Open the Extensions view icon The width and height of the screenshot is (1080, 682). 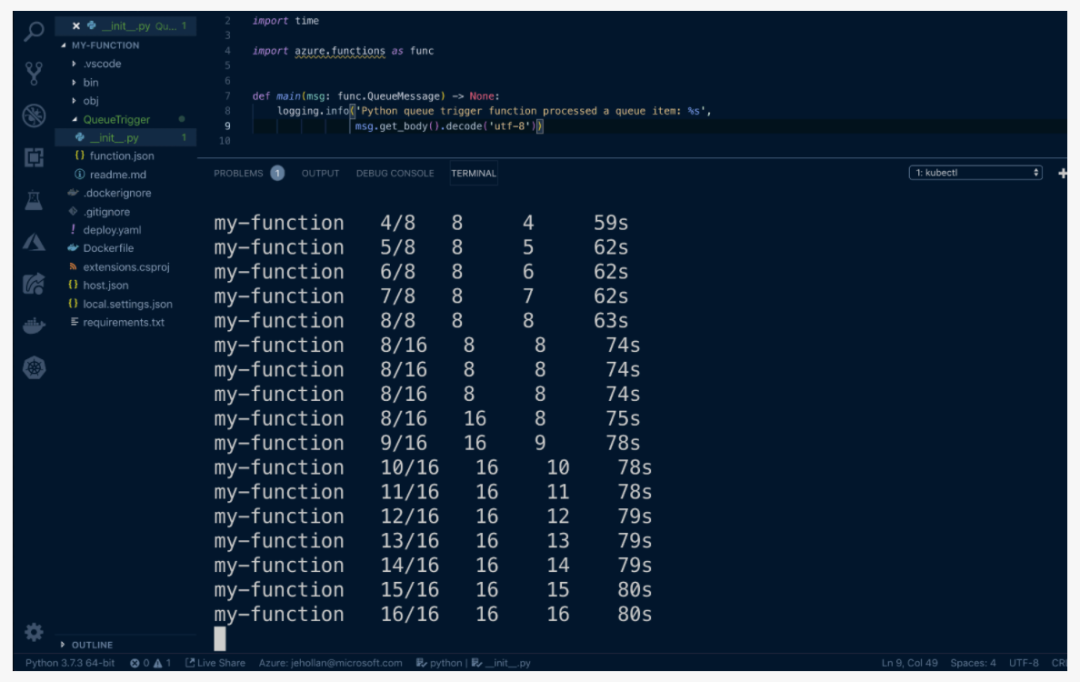(x=34, y=158)
